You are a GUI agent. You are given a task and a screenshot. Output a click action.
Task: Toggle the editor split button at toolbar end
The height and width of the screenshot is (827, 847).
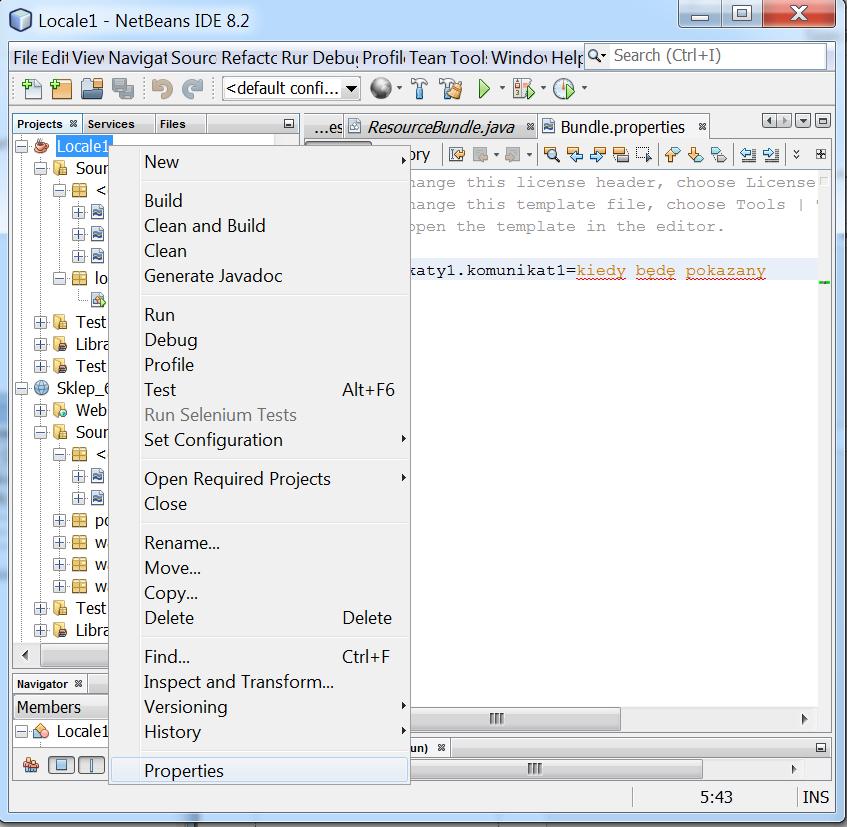[821, 154]
